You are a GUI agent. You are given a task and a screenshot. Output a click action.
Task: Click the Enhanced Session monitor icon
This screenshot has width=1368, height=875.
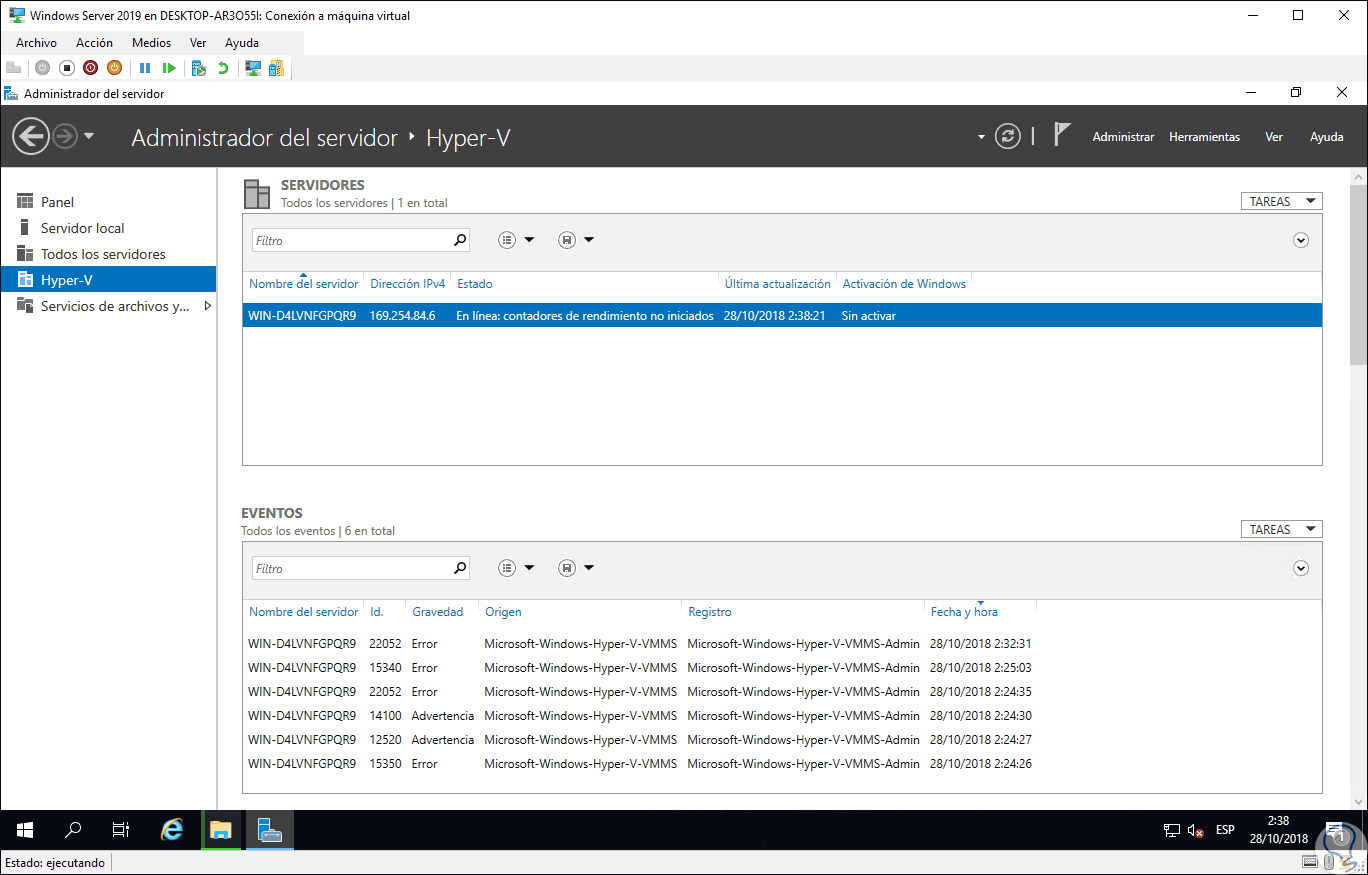pyautogui.click(x=253, y=68)
